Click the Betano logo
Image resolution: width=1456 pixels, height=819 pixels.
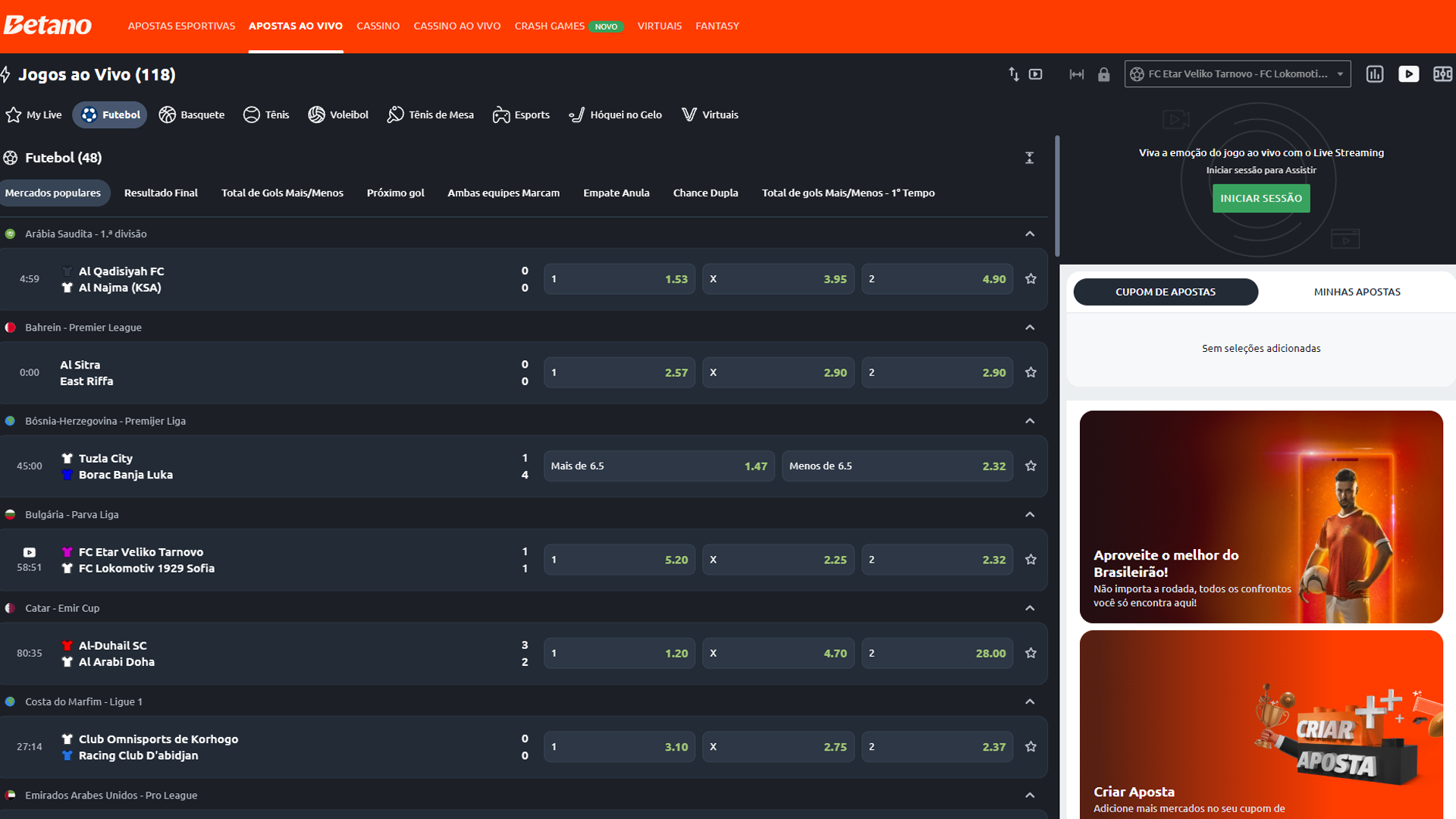click(47, 25)
